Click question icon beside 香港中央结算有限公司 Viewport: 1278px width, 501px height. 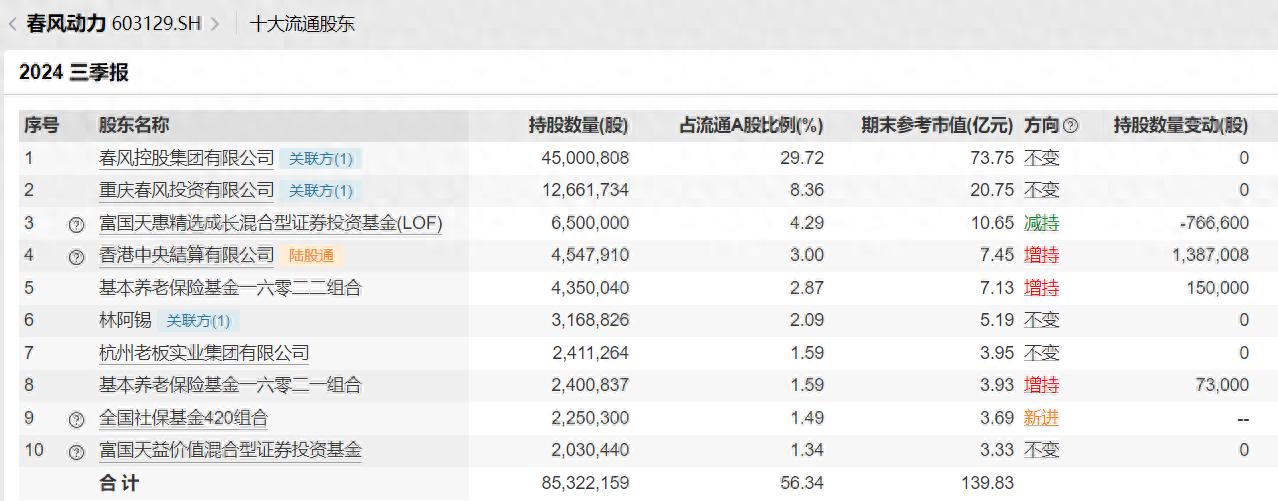pyautogui.click(x=76, y=256)
